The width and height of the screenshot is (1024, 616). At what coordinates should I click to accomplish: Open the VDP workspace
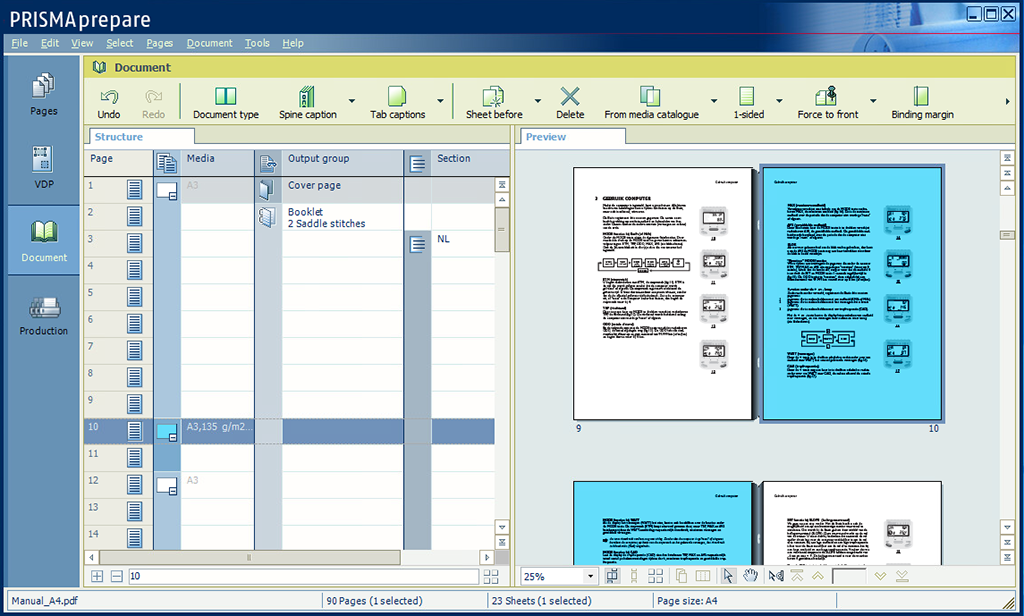click(44, 167)
